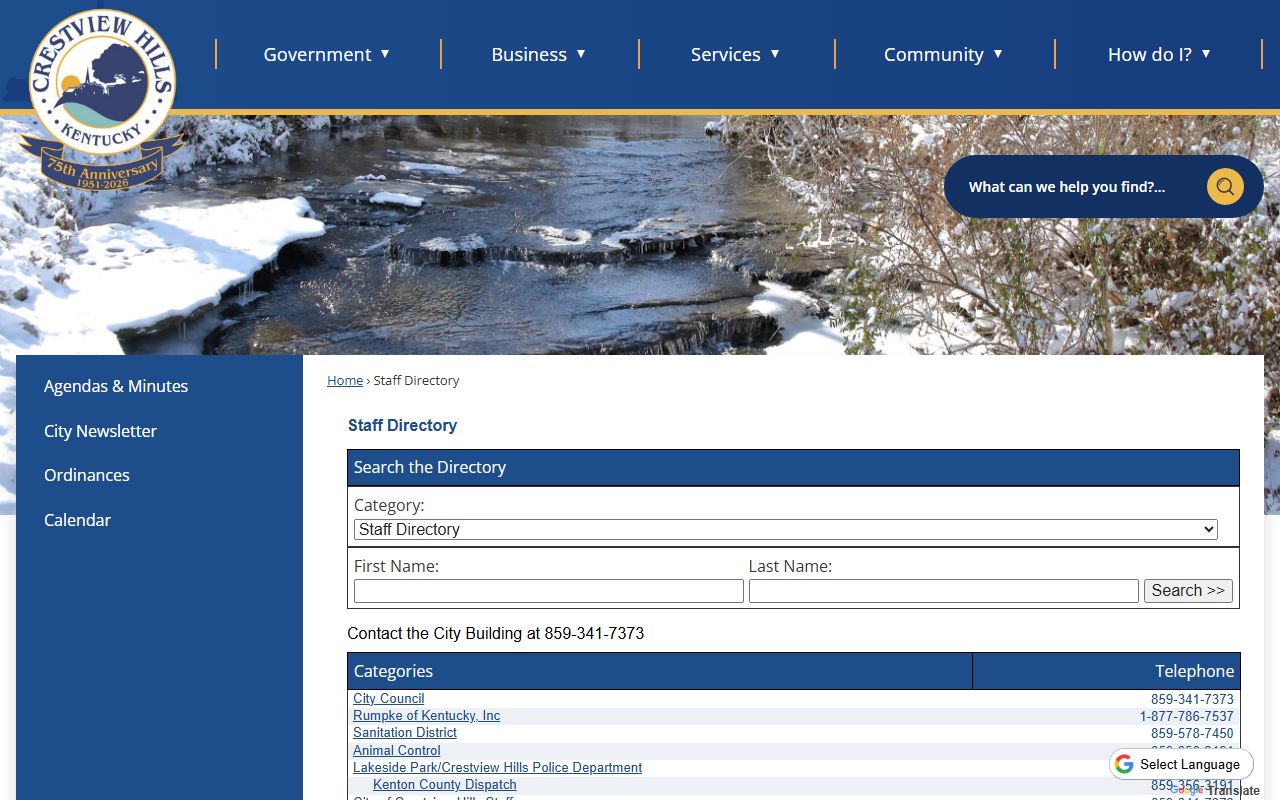Click the magnifying glass search icon

(x=1225, y=187)
